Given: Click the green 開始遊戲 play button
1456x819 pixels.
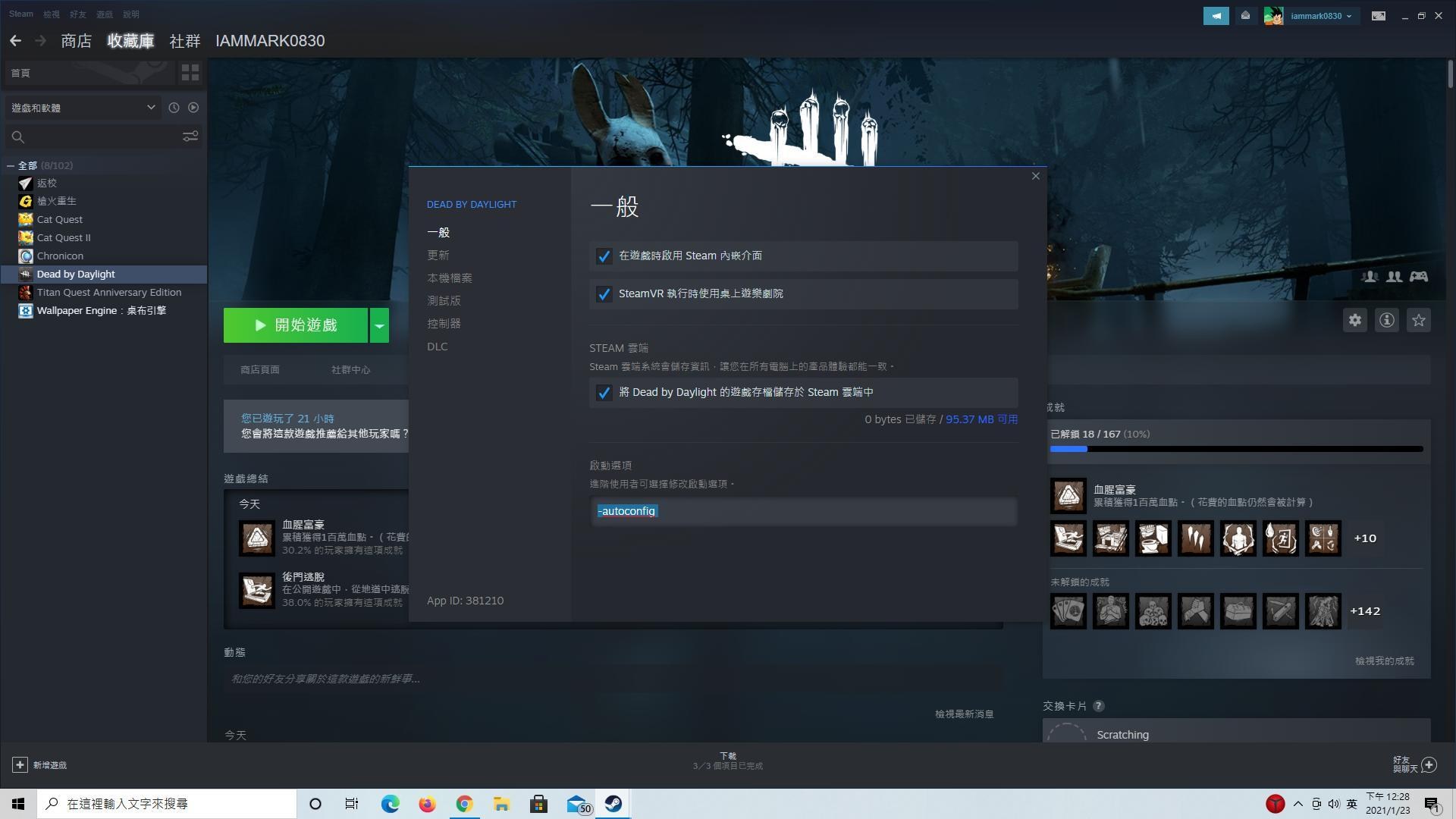Looking at the screenshot, I should pyautogui.click(x=296, y=325).
